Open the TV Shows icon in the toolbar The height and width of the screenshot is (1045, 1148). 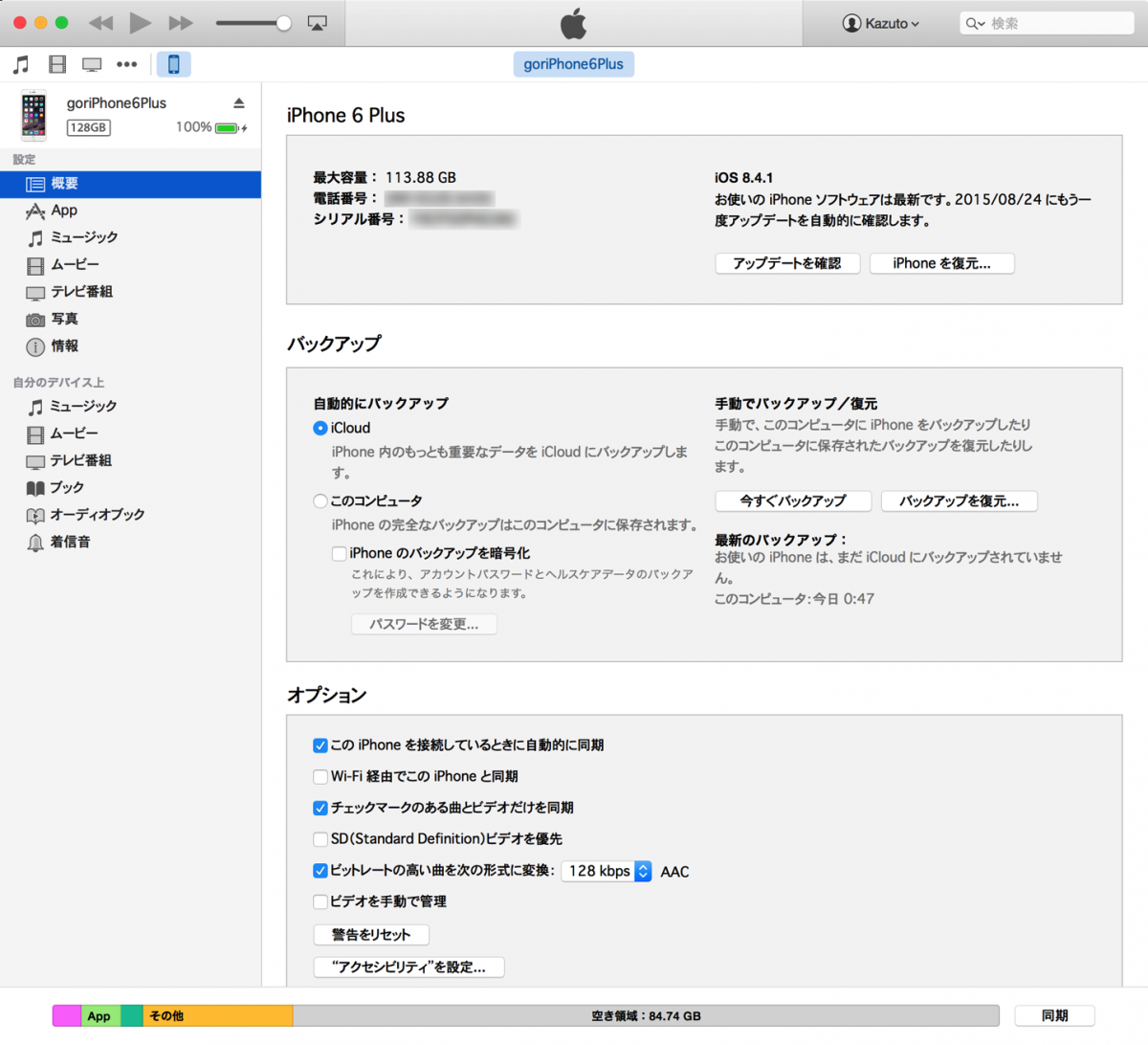pyautogui.click(x=90, y=63)
